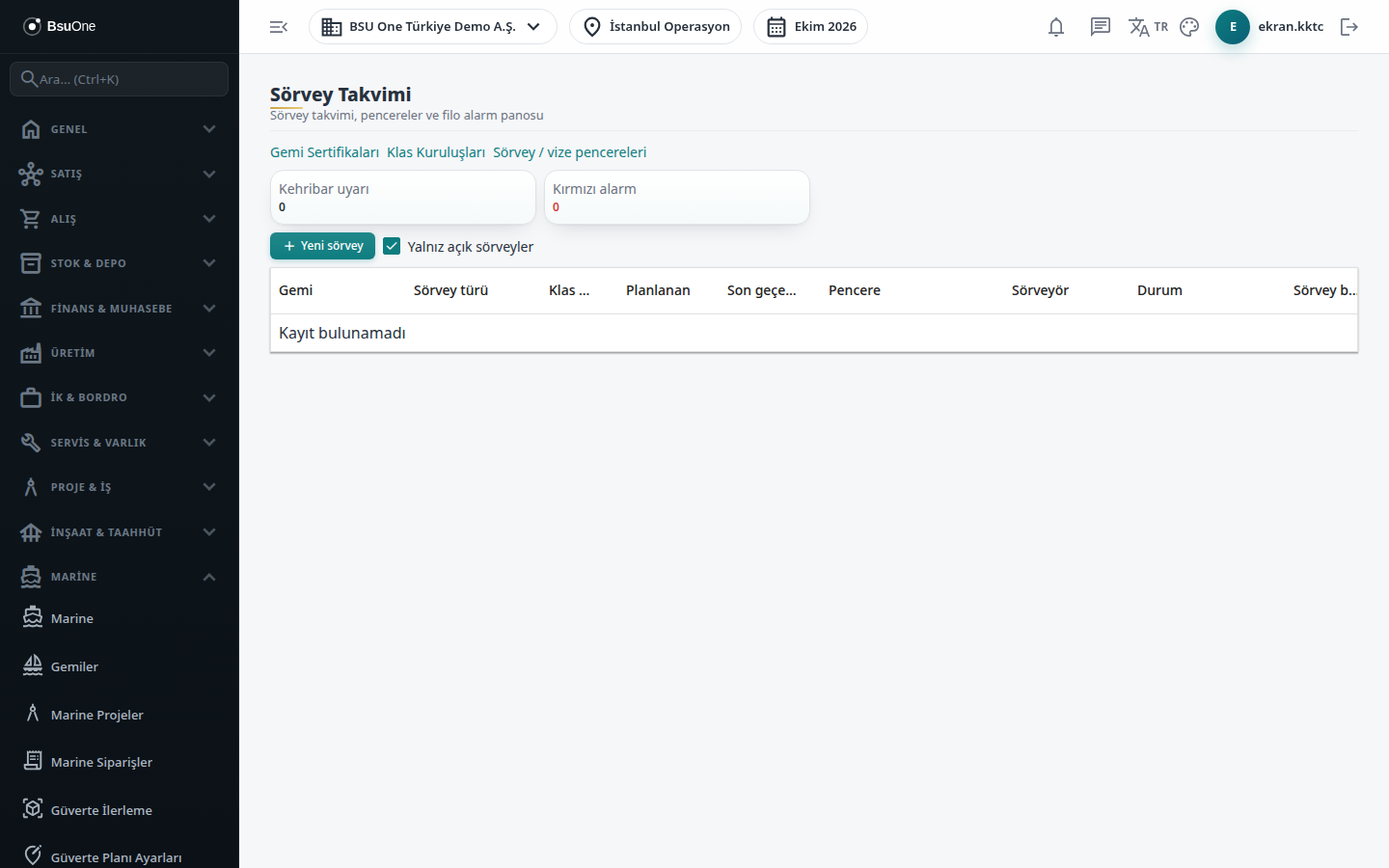Expand the STOK & DEPO section

[120, 263]
